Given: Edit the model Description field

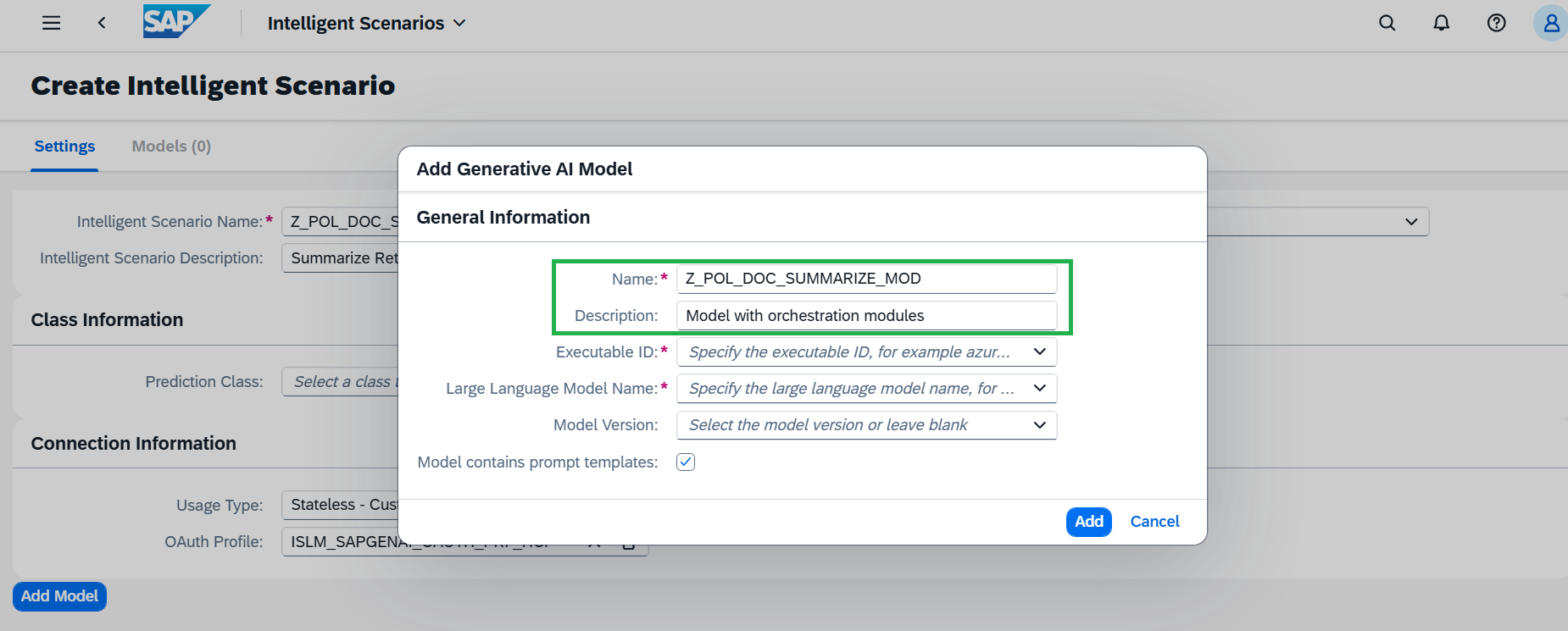Looking at the screenshot, I should tap(866, 315).
